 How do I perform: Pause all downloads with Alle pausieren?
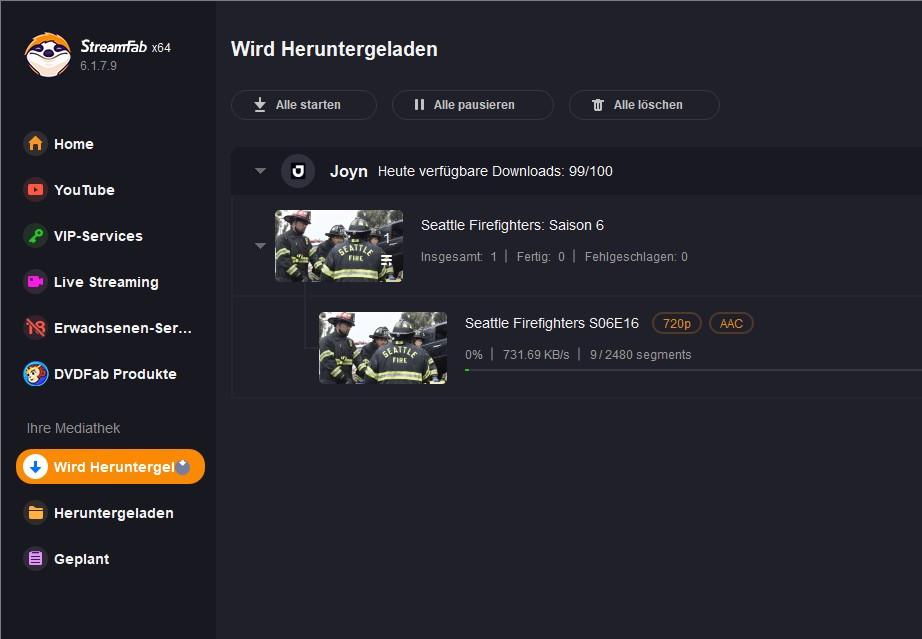point(473,105)
